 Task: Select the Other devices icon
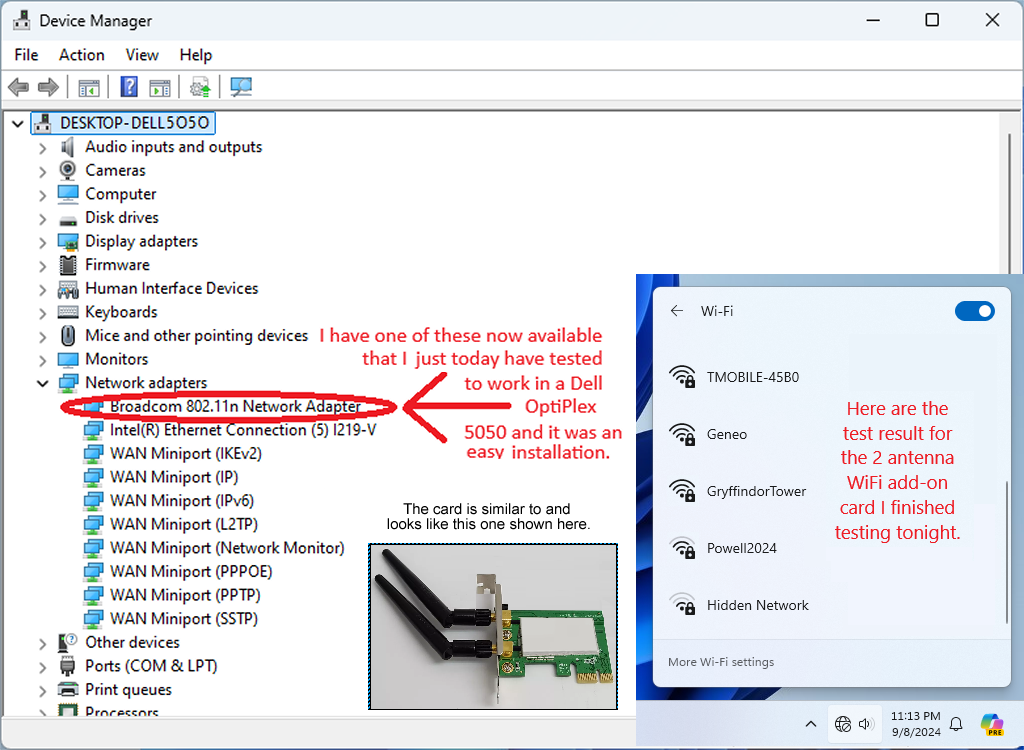(68, 642)
